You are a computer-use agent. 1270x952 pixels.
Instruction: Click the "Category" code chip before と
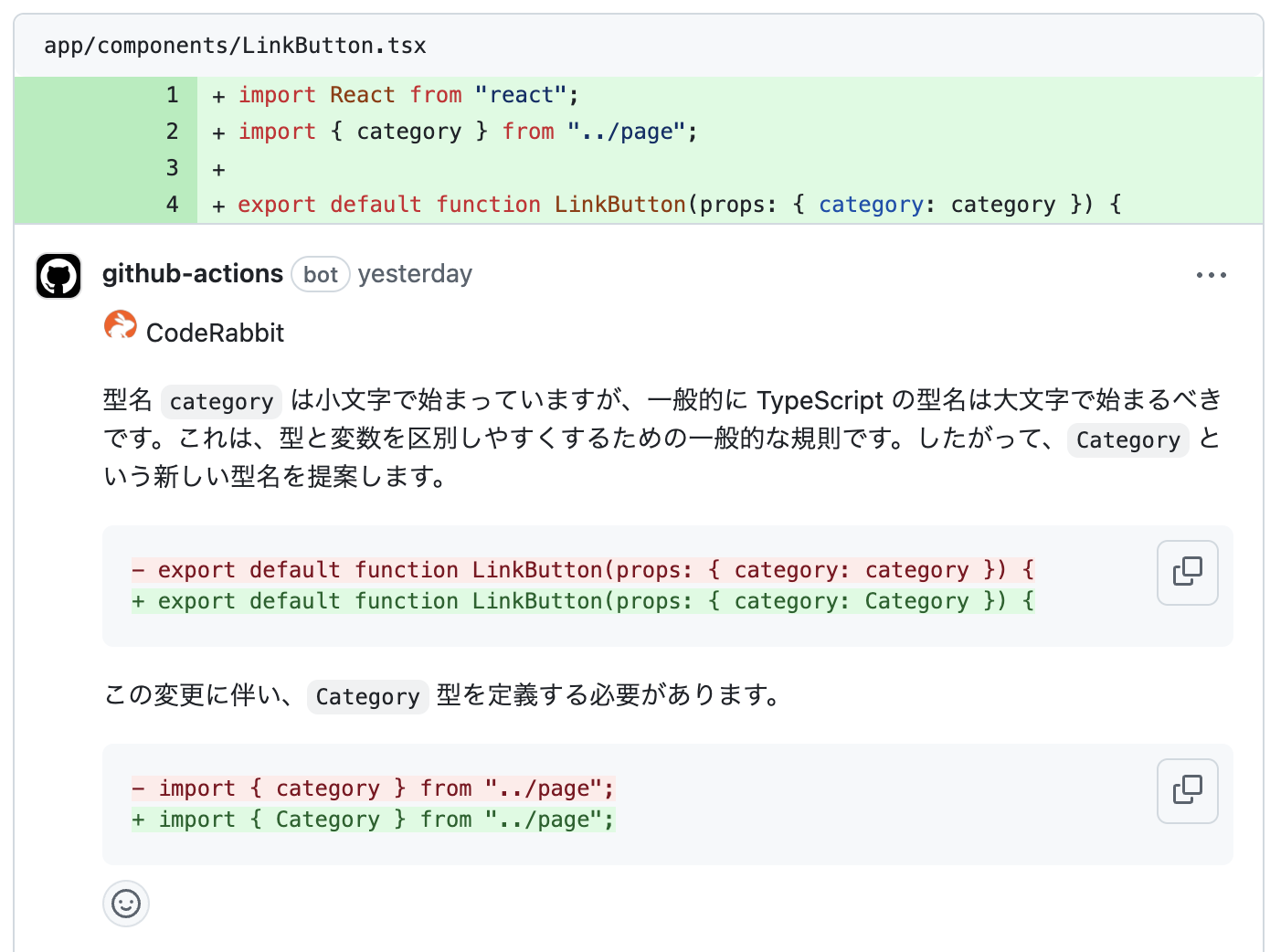[1128, 440]
